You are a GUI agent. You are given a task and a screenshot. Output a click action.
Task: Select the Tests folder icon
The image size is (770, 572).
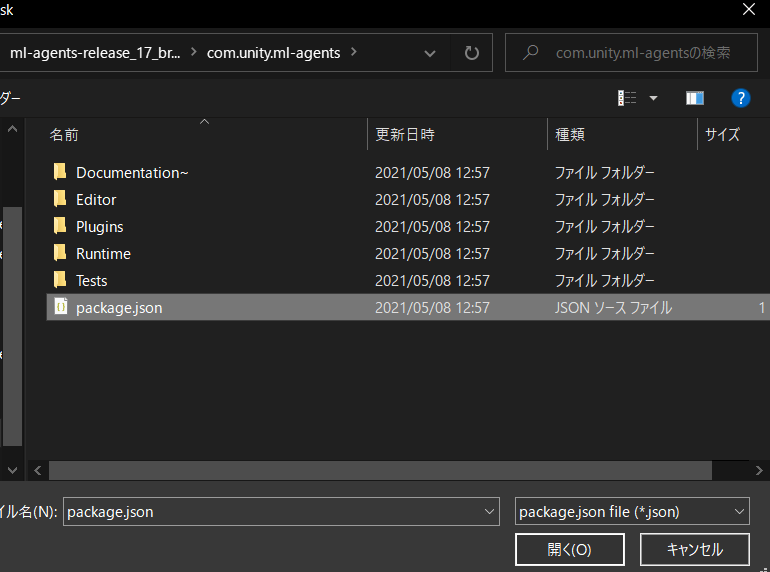click(x=60, y=280)
